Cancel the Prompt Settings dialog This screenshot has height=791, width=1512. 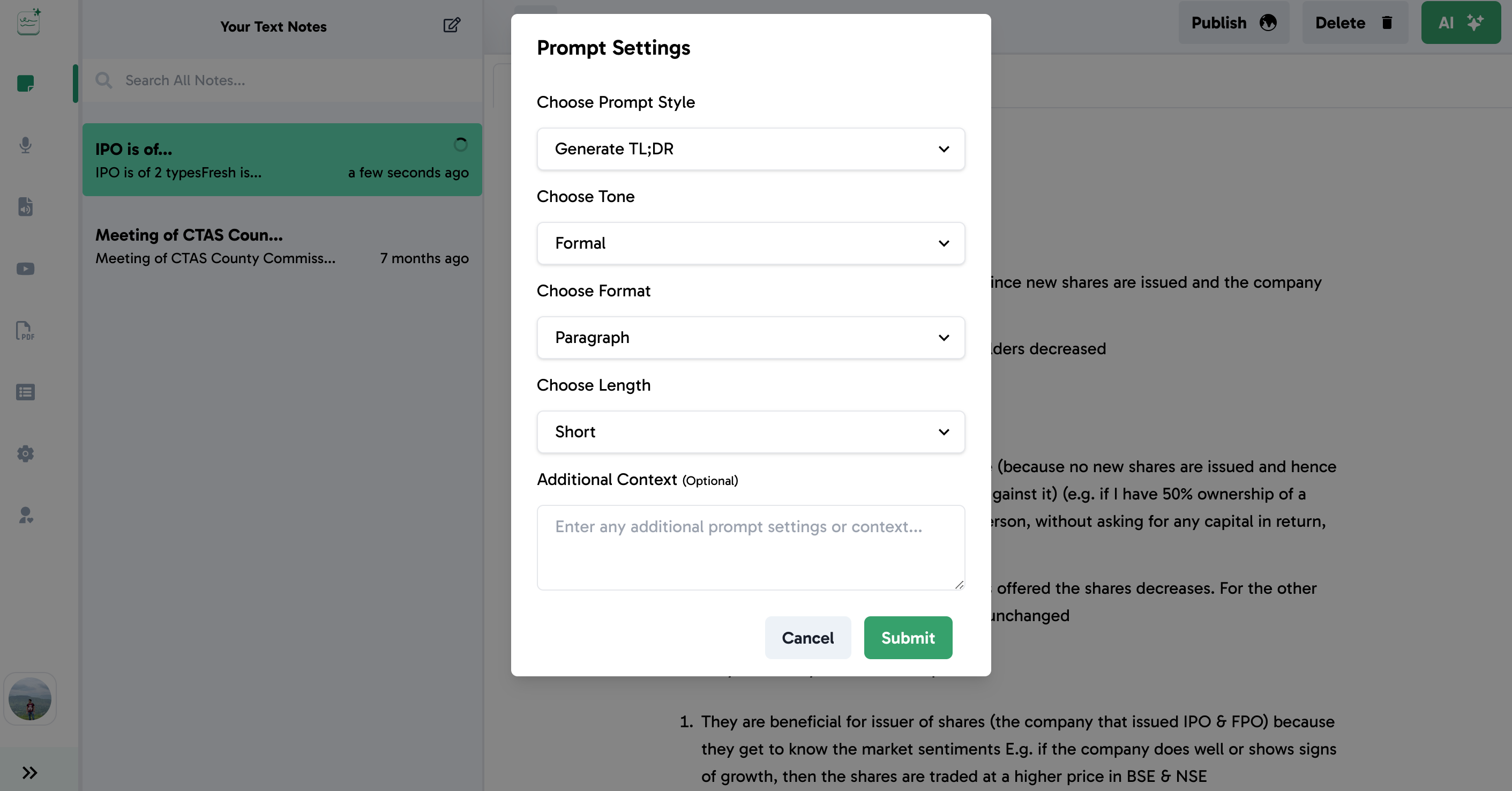coord(807,638)
